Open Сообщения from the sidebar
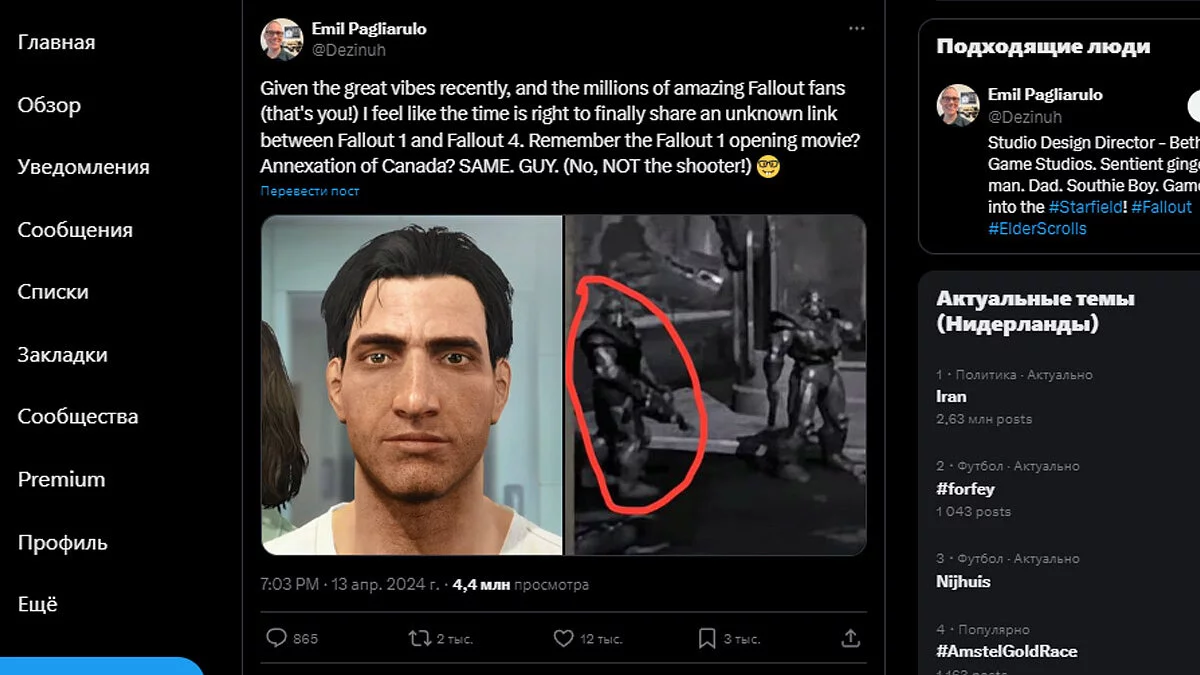The height and width of the screenshot is (675, 1200). (75, 230)
